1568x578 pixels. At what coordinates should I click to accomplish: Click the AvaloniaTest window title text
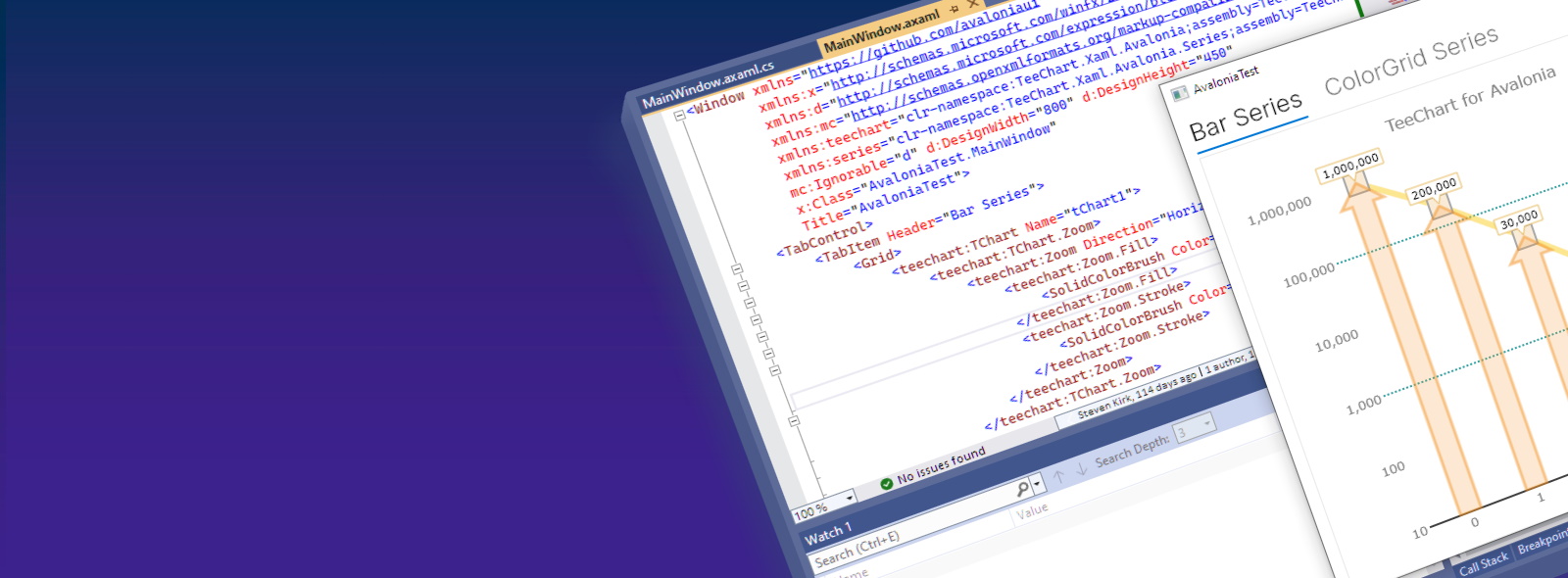1226,79
